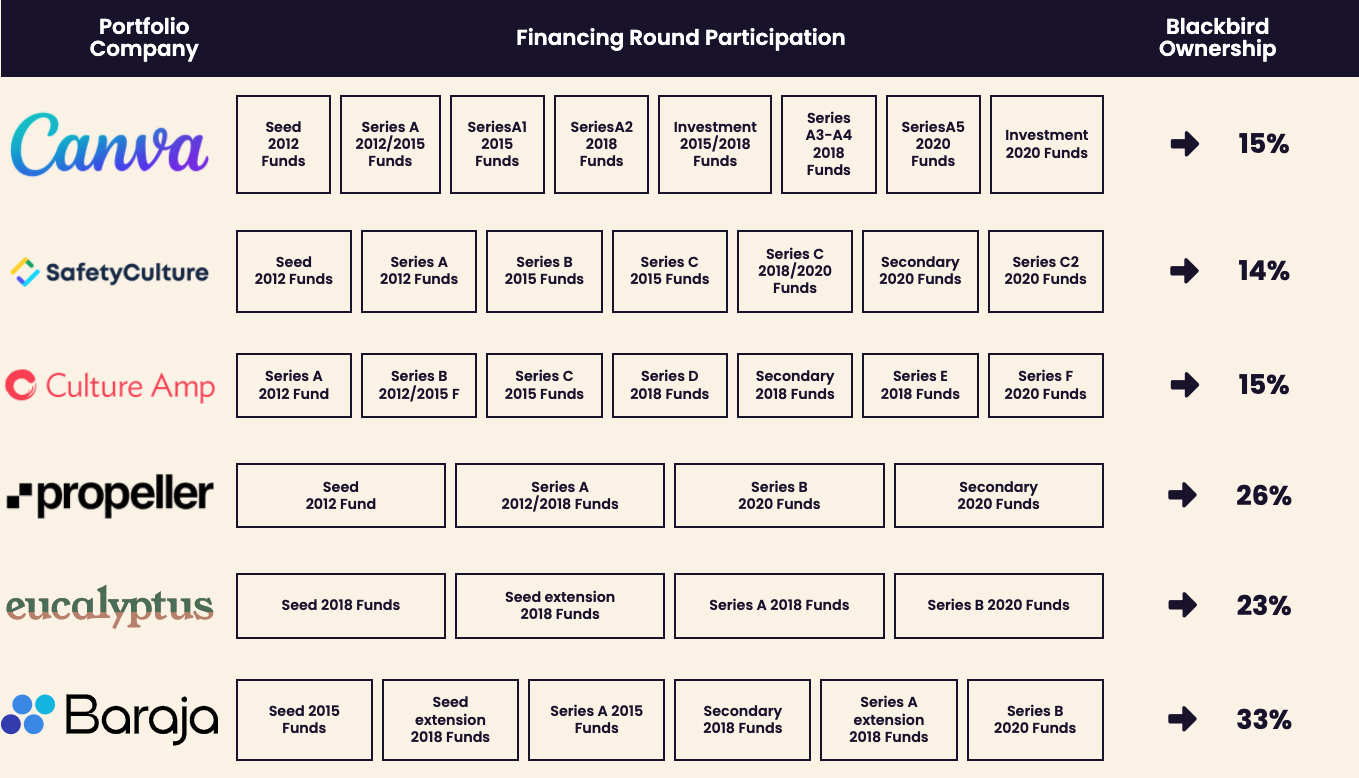Click the Baraja logo
Image resolution: width=1359 pixels, height=778 pixels.
pyautogui.click(x=110, y=719)
